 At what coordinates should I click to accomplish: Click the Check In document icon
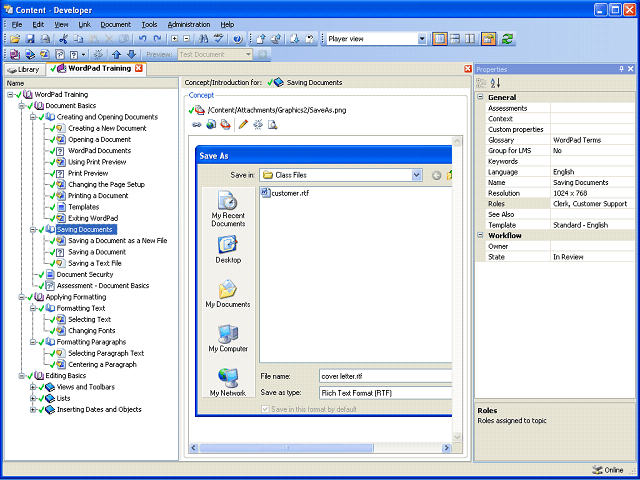point(261,39)
